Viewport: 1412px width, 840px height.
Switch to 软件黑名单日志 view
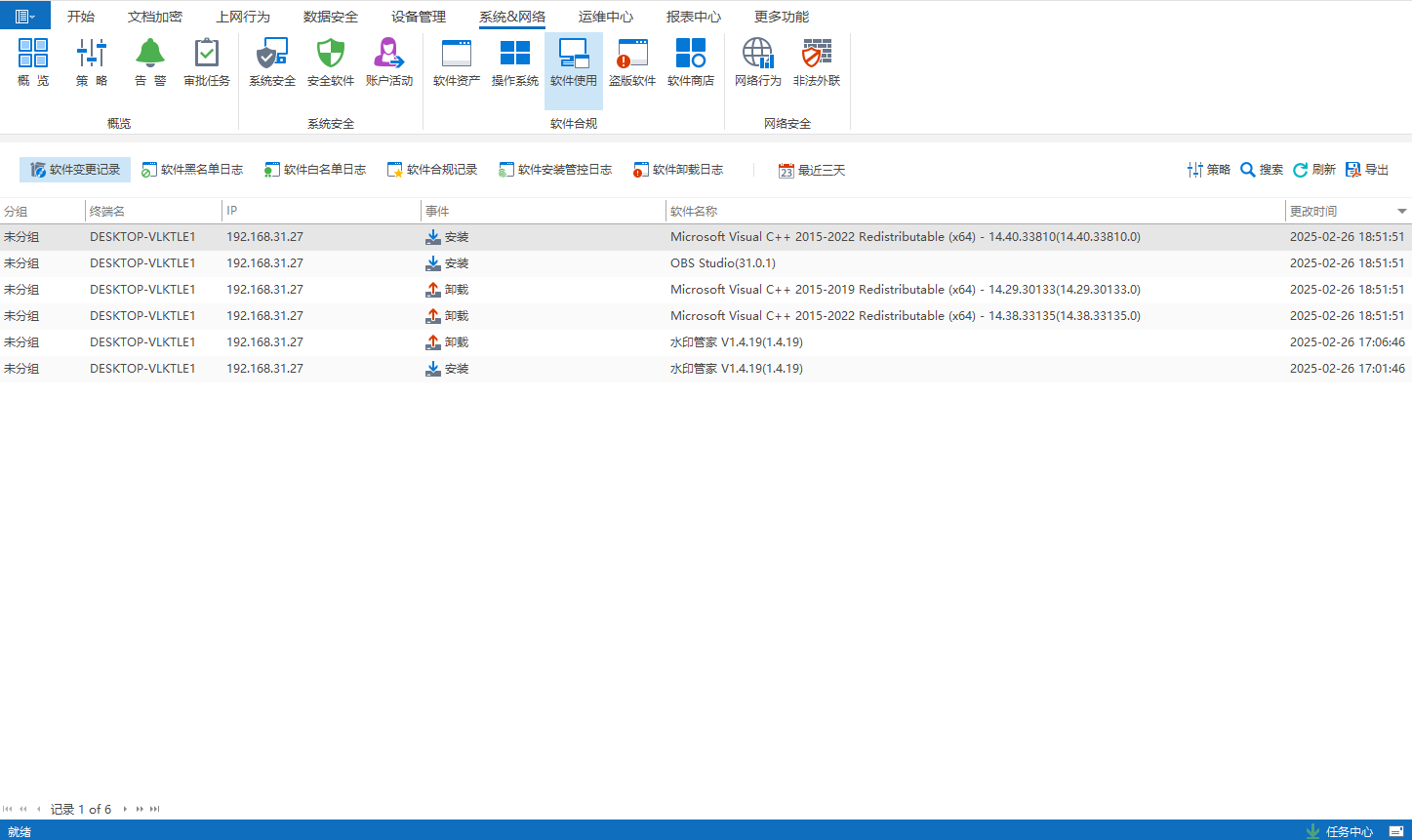tap(192, 170)
